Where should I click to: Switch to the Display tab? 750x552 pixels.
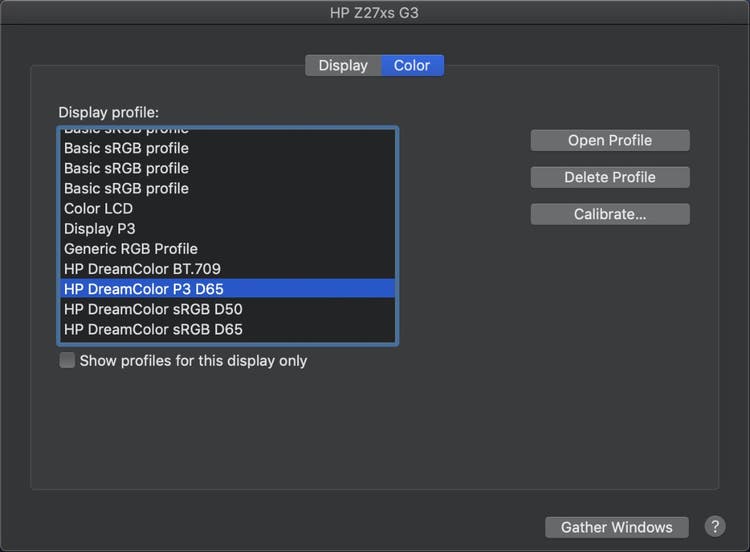[343, 65]
